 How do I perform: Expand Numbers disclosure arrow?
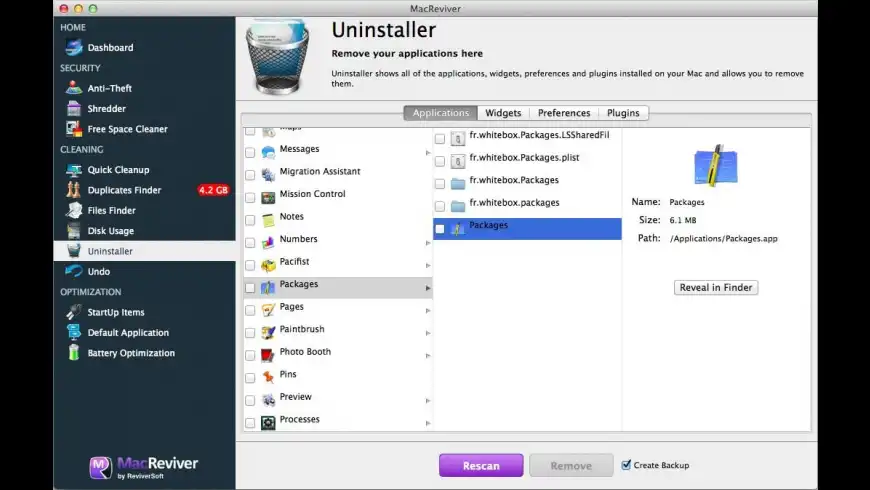(x=428, y=243)
